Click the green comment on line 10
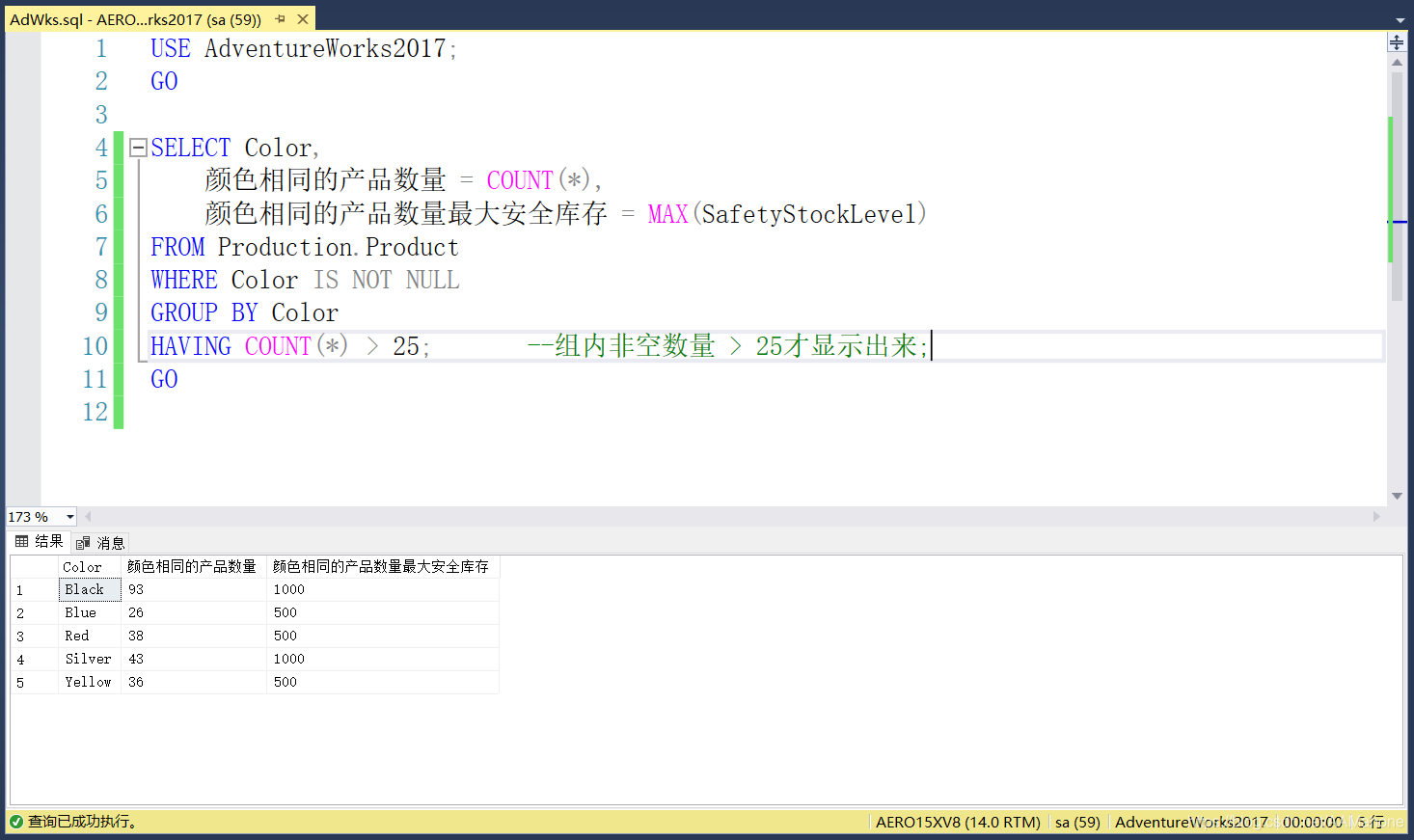This screenshot has height=840, width=1414. tap(727, 345)
